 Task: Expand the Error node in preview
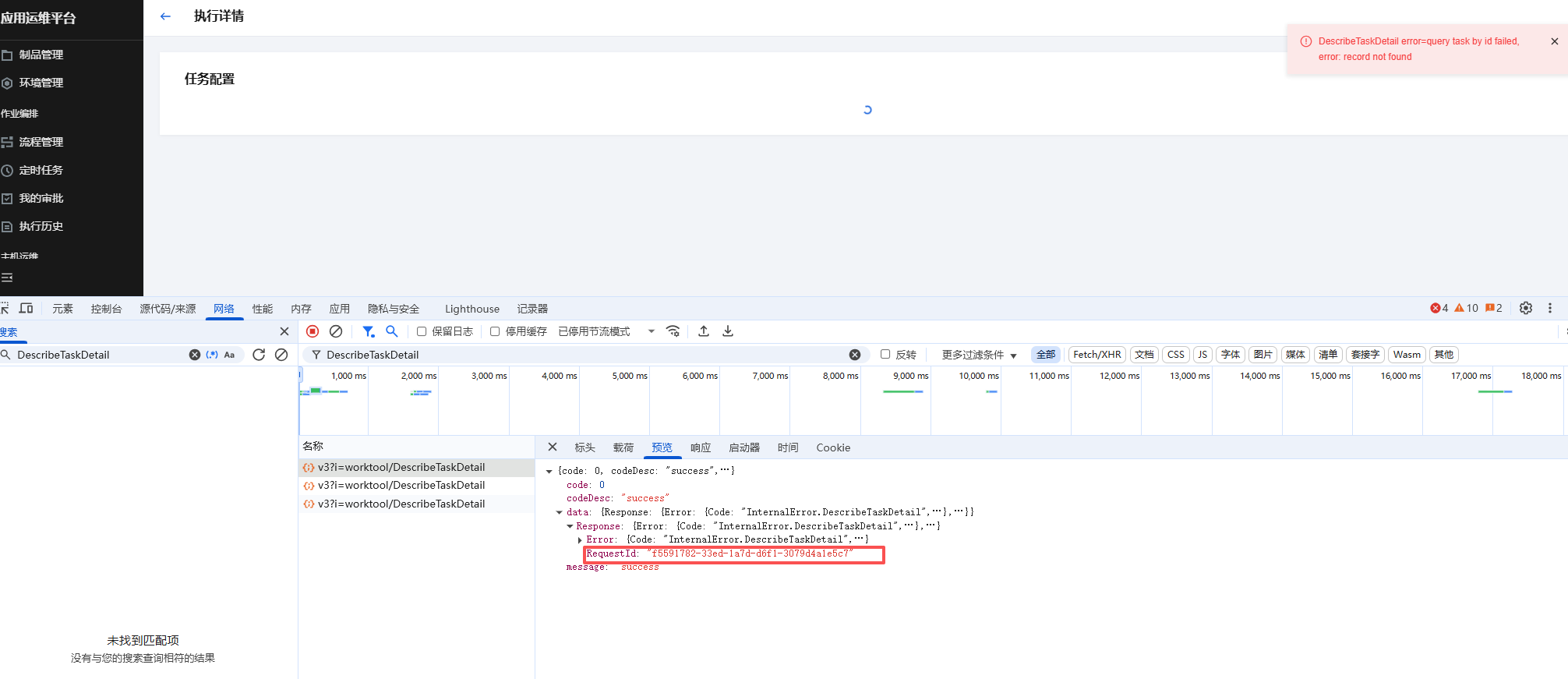coord(580,539)
